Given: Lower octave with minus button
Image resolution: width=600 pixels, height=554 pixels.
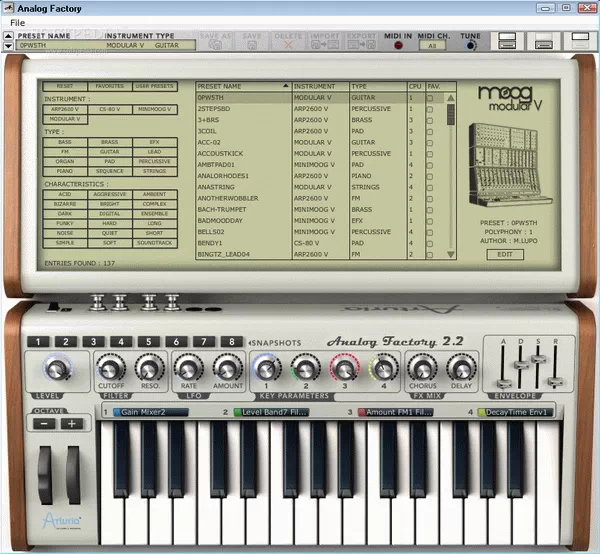Looking at the screenshot, I should pyautogui.click(x=44, y=424).
